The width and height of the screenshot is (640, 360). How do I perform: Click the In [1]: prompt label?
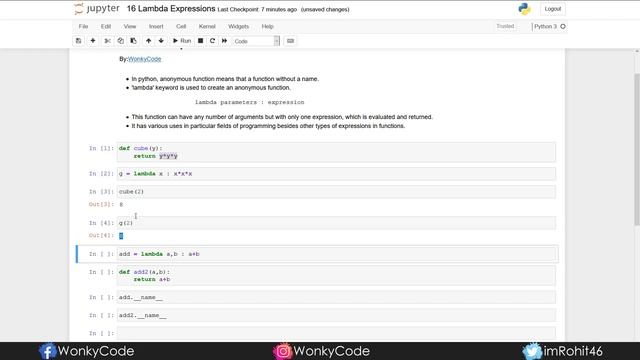click(101, 148)
